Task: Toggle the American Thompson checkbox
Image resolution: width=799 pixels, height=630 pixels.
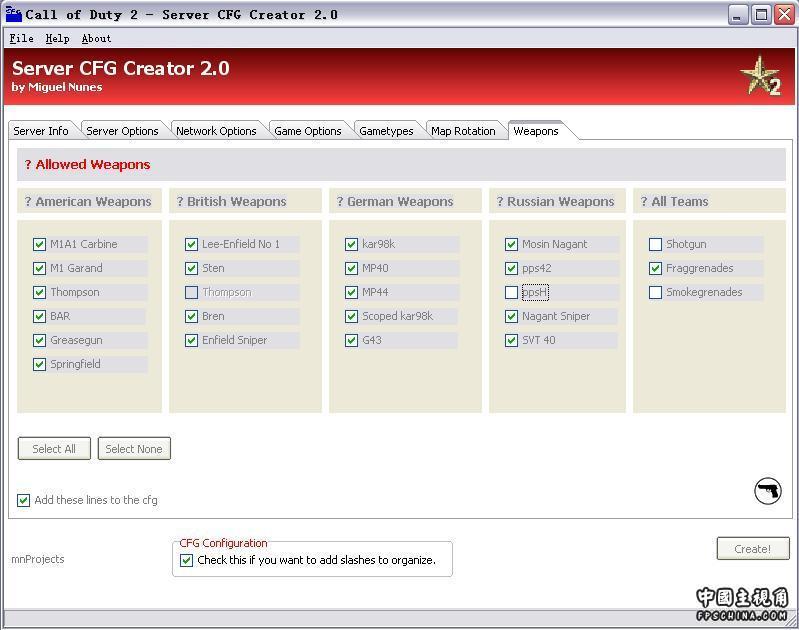Action: 39,292
